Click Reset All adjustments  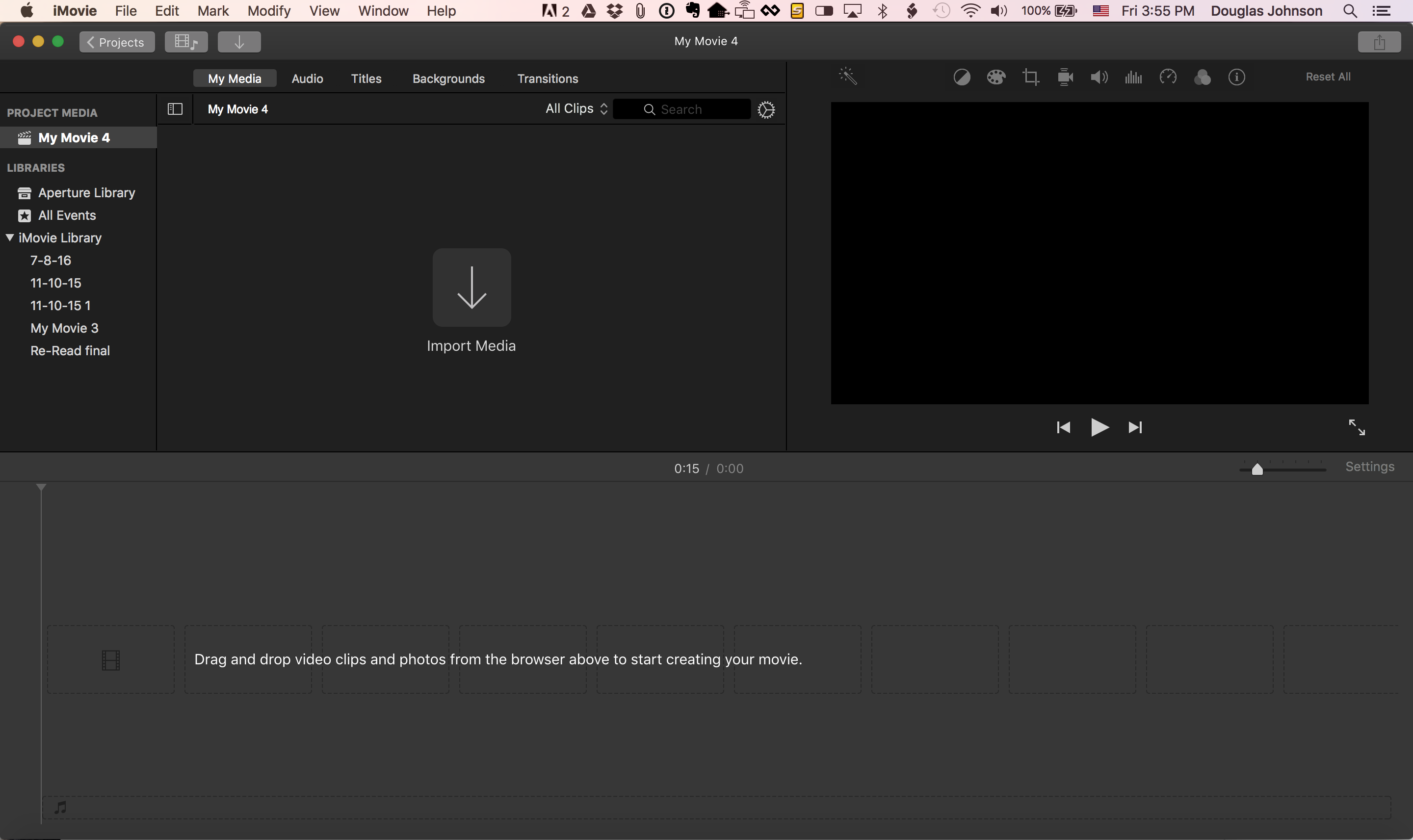[x=1328, y=77]
